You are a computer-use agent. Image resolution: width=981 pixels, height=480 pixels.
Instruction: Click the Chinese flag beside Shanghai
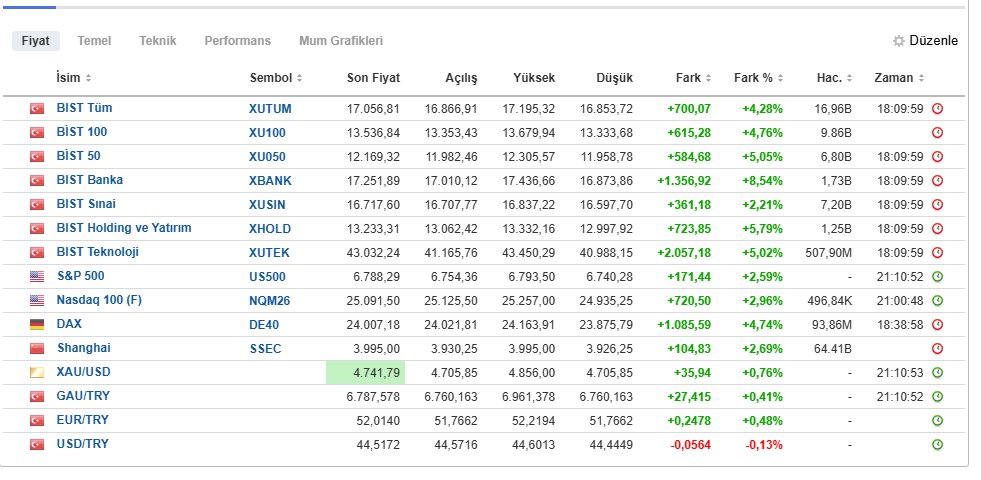coord(37,349)
